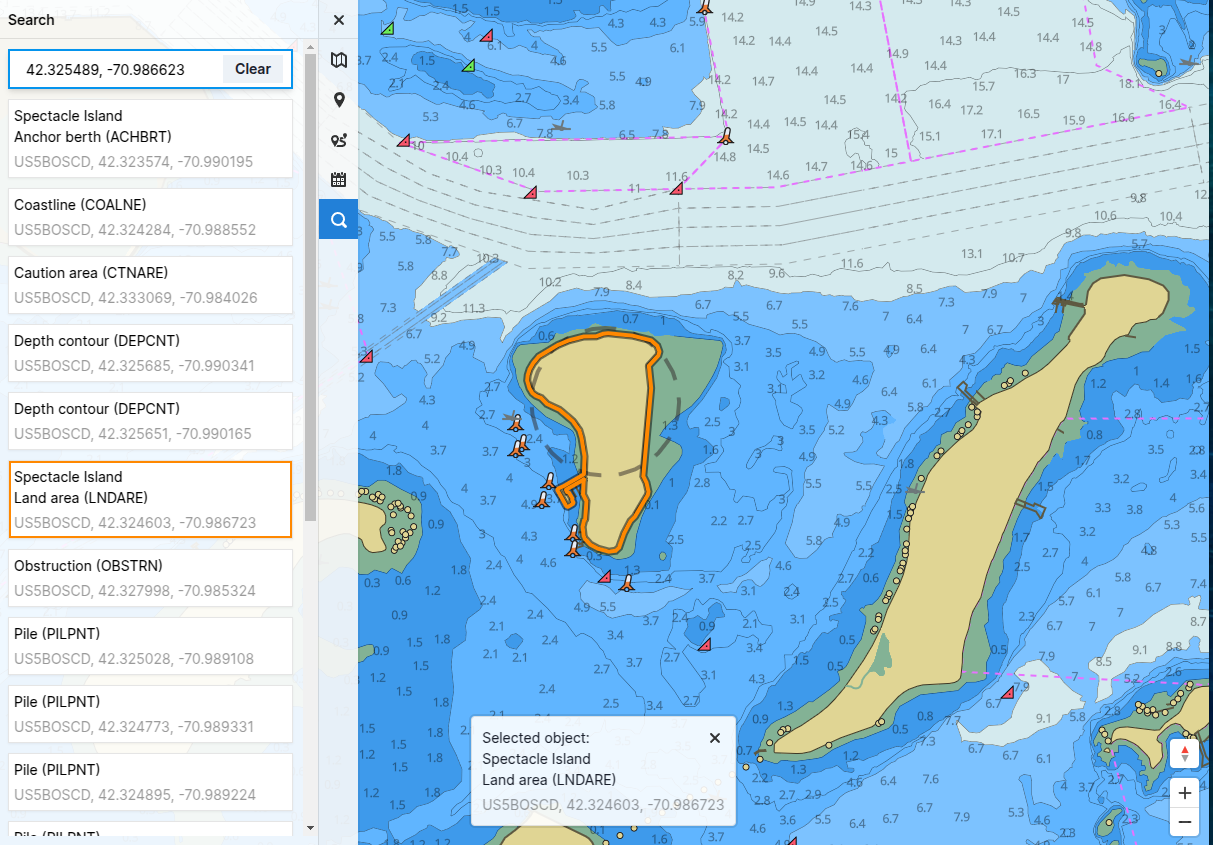Click the location pin marker icon

339,100
